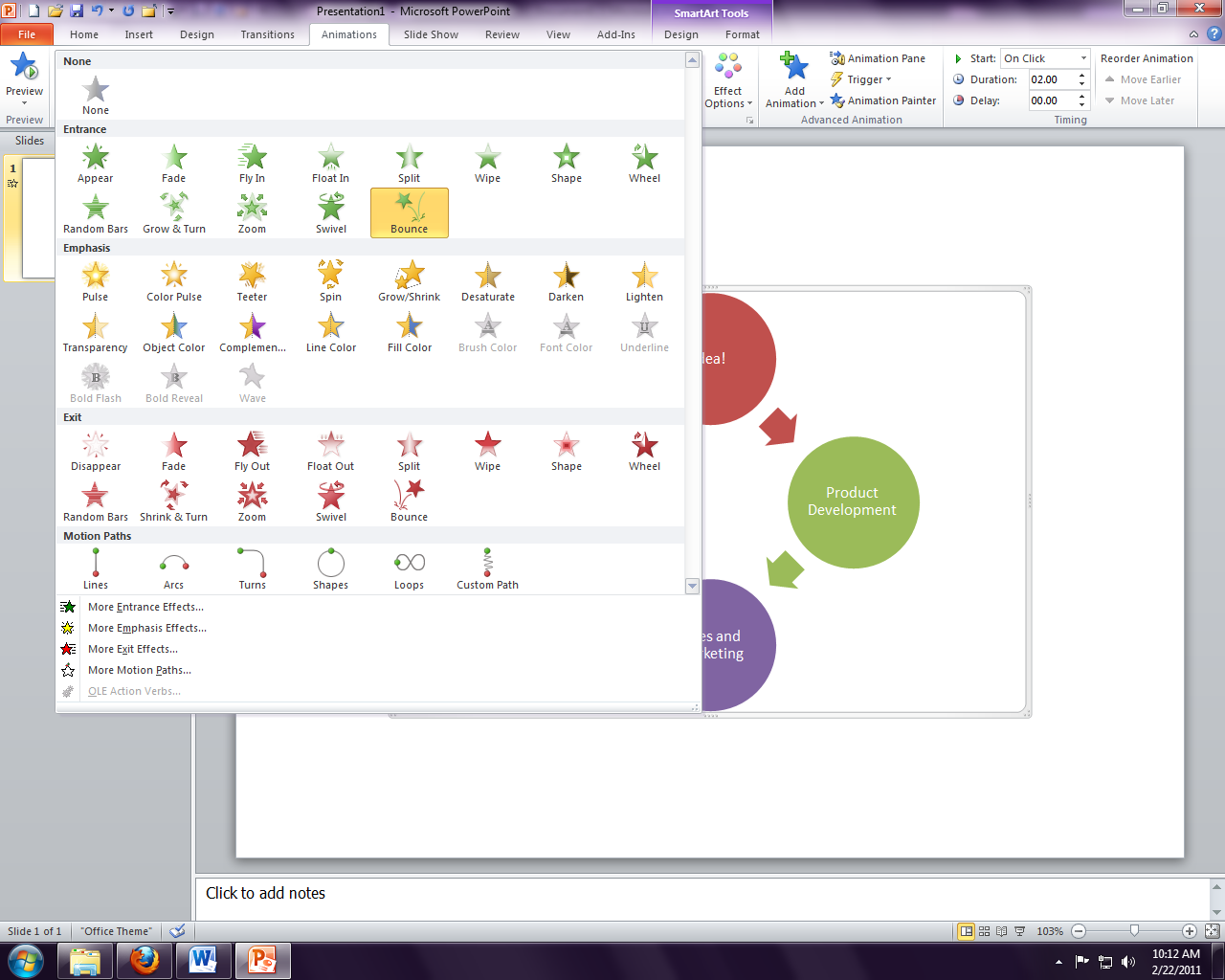Click the zoom in plus button
Screen dimensions: 1225x980
(1190, 931)
